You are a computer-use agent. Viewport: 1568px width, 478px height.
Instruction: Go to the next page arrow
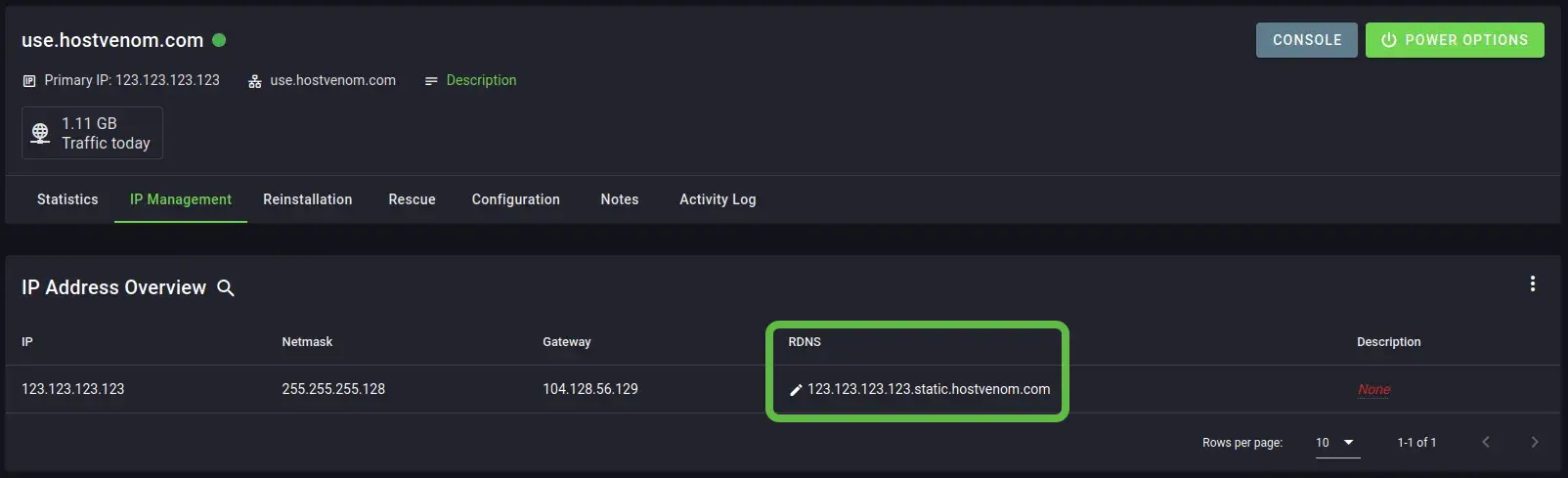click(1535, 443)
